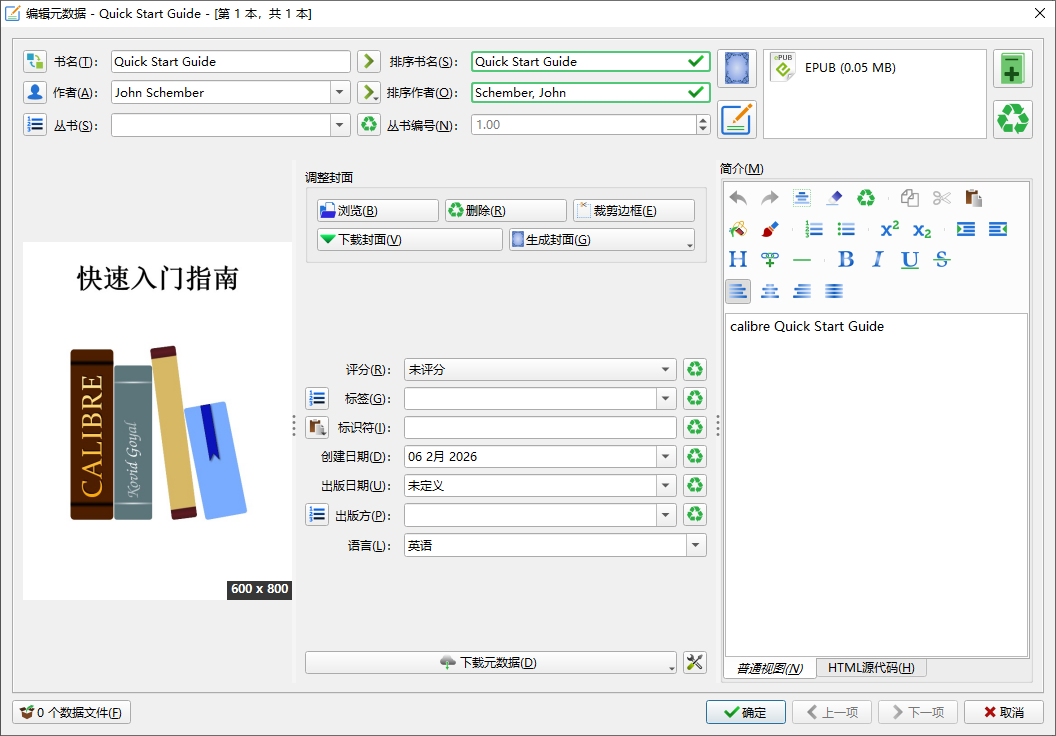Click the foreground color paintbrush icon

769,229
